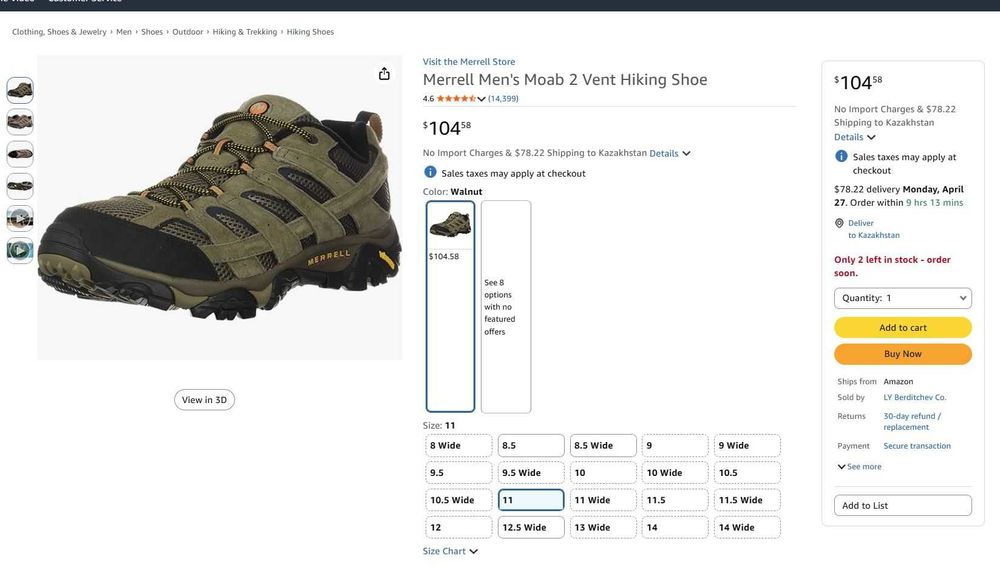Screen dimensions: 1000x576
Task: Click Add to List
Action: tap(902, 505)
